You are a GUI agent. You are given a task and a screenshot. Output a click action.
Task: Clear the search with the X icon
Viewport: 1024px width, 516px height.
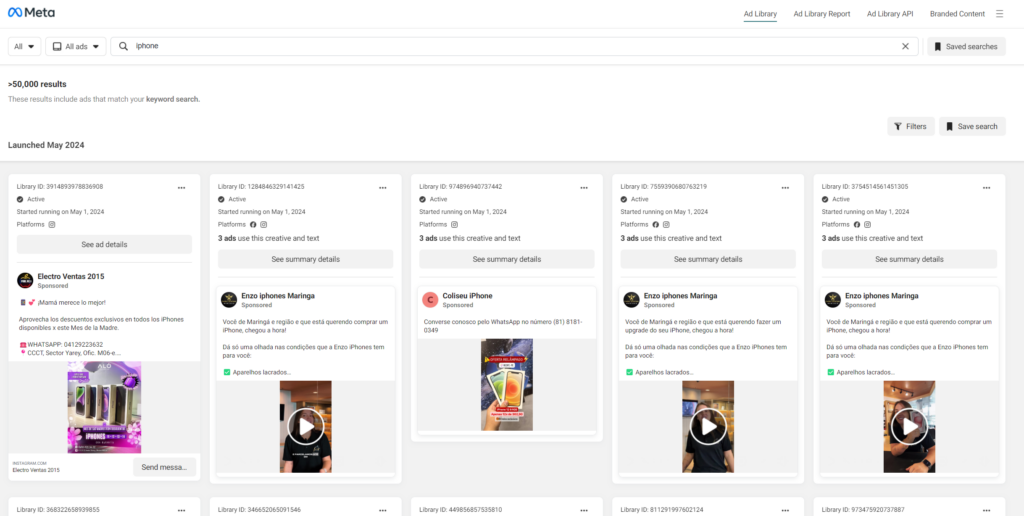905,46
